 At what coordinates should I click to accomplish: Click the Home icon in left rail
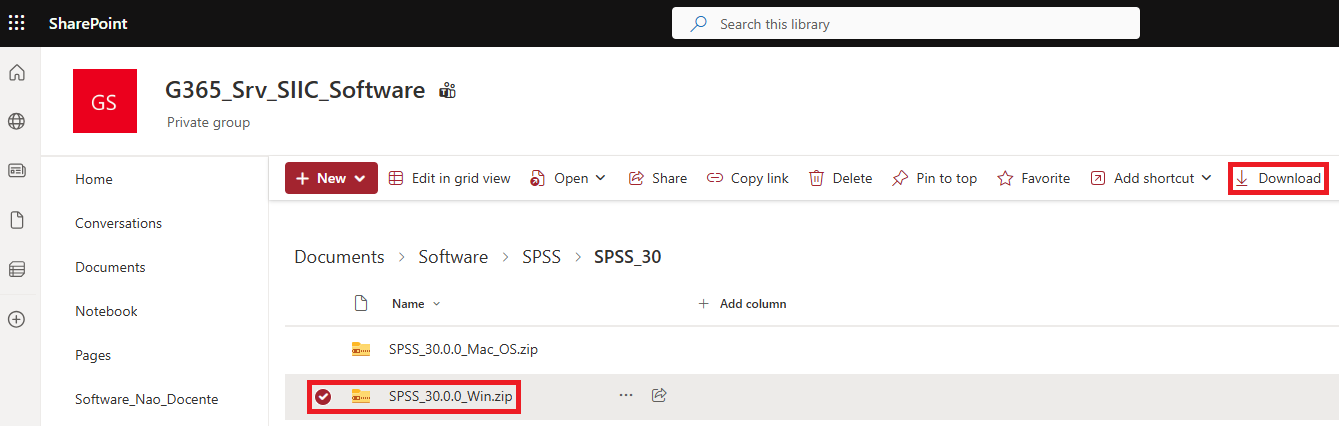pyautogui.click(x=17, y=73)
